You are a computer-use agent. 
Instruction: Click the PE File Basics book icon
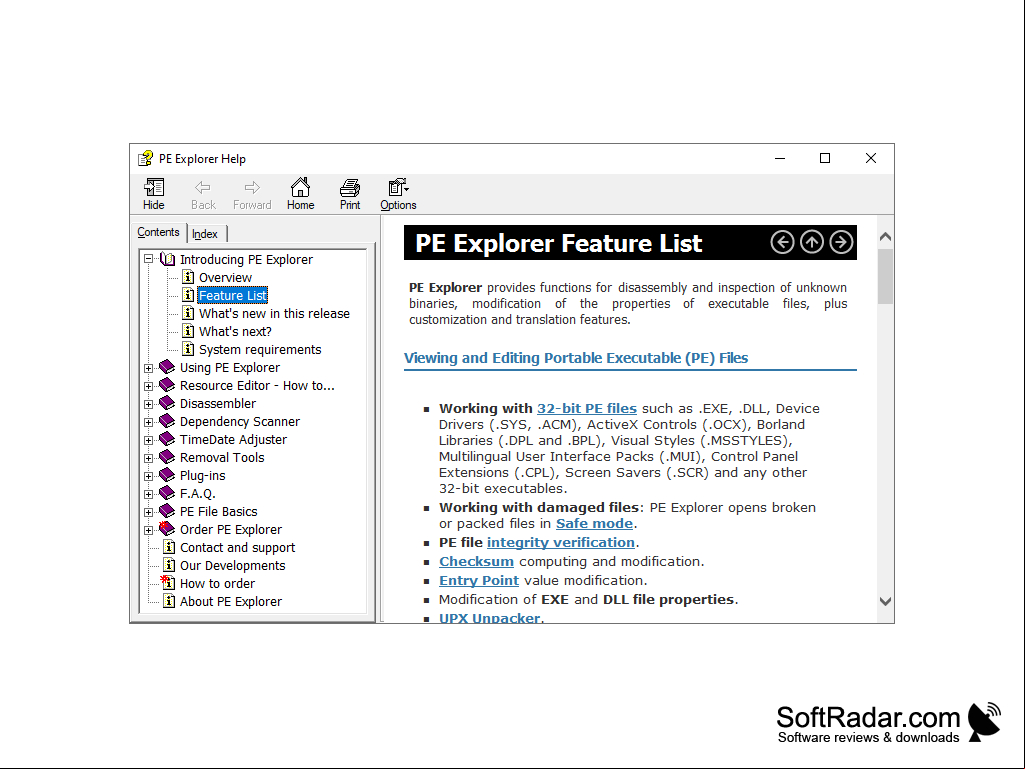click(167, 511)
